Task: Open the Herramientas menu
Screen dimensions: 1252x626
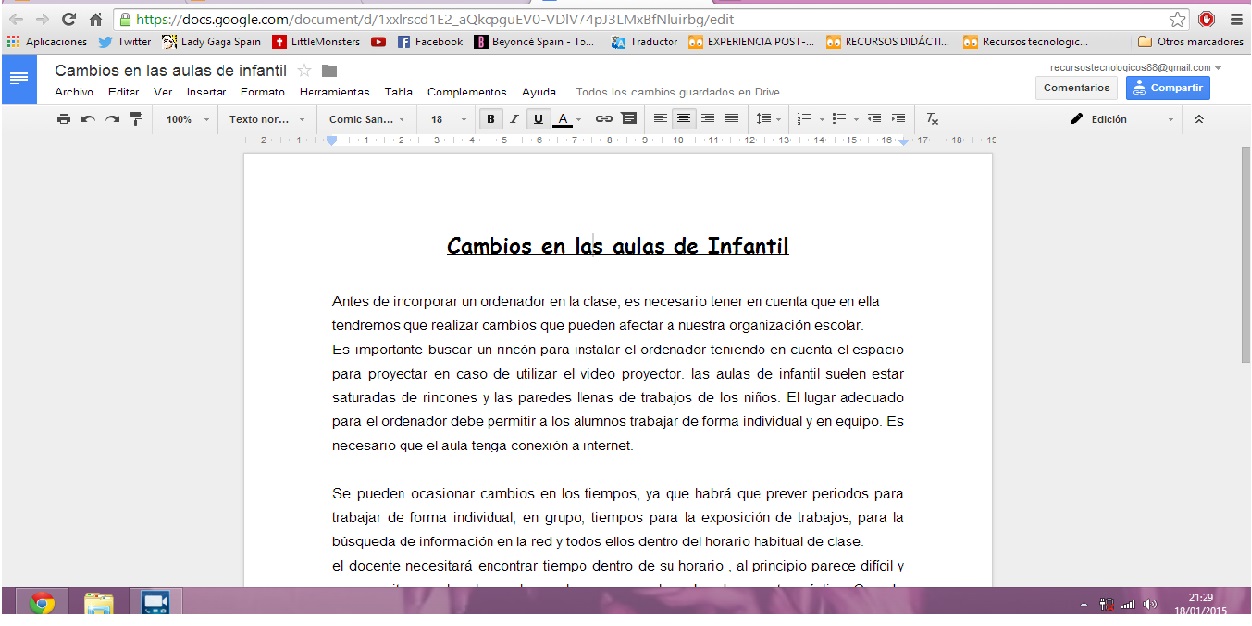Action: (x=334, y=92)
